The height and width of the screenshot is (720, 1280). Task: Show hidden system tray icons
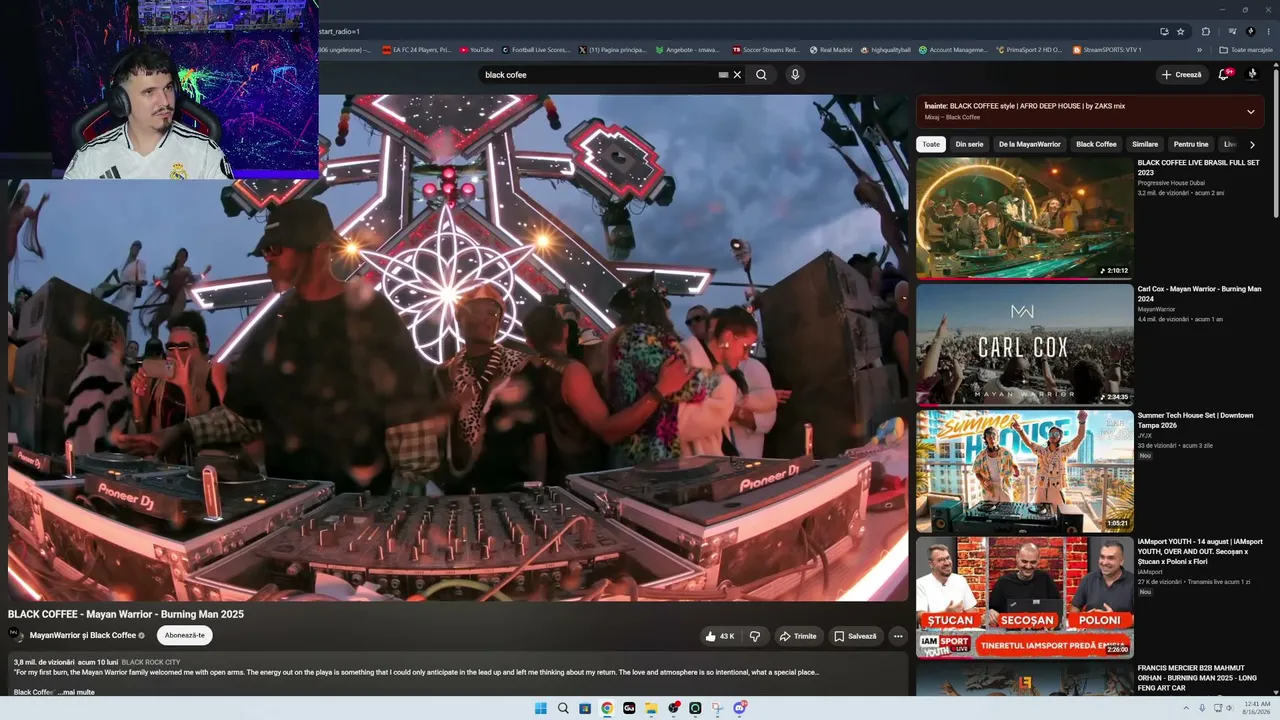[1186, 708]
